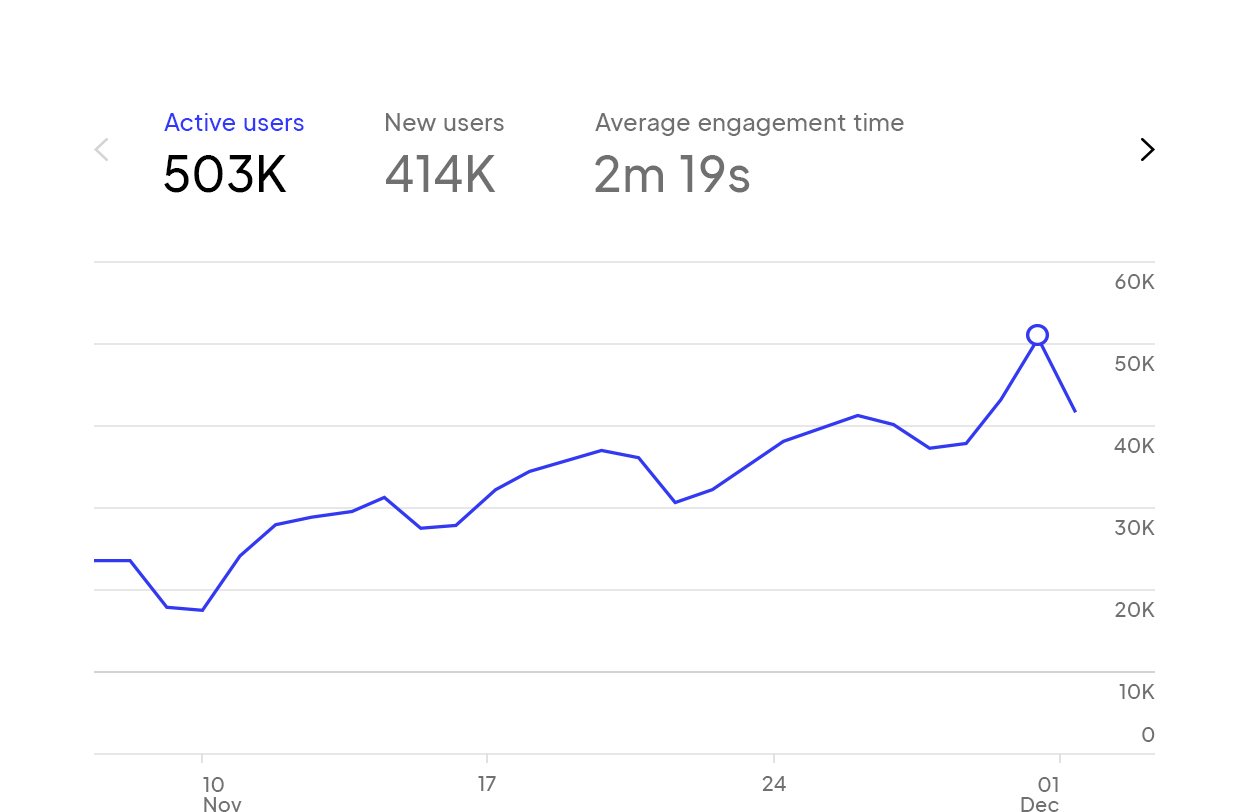Toggle the New users metric display
Viewport: 1248px width, 812px height.
click(444, 122)
